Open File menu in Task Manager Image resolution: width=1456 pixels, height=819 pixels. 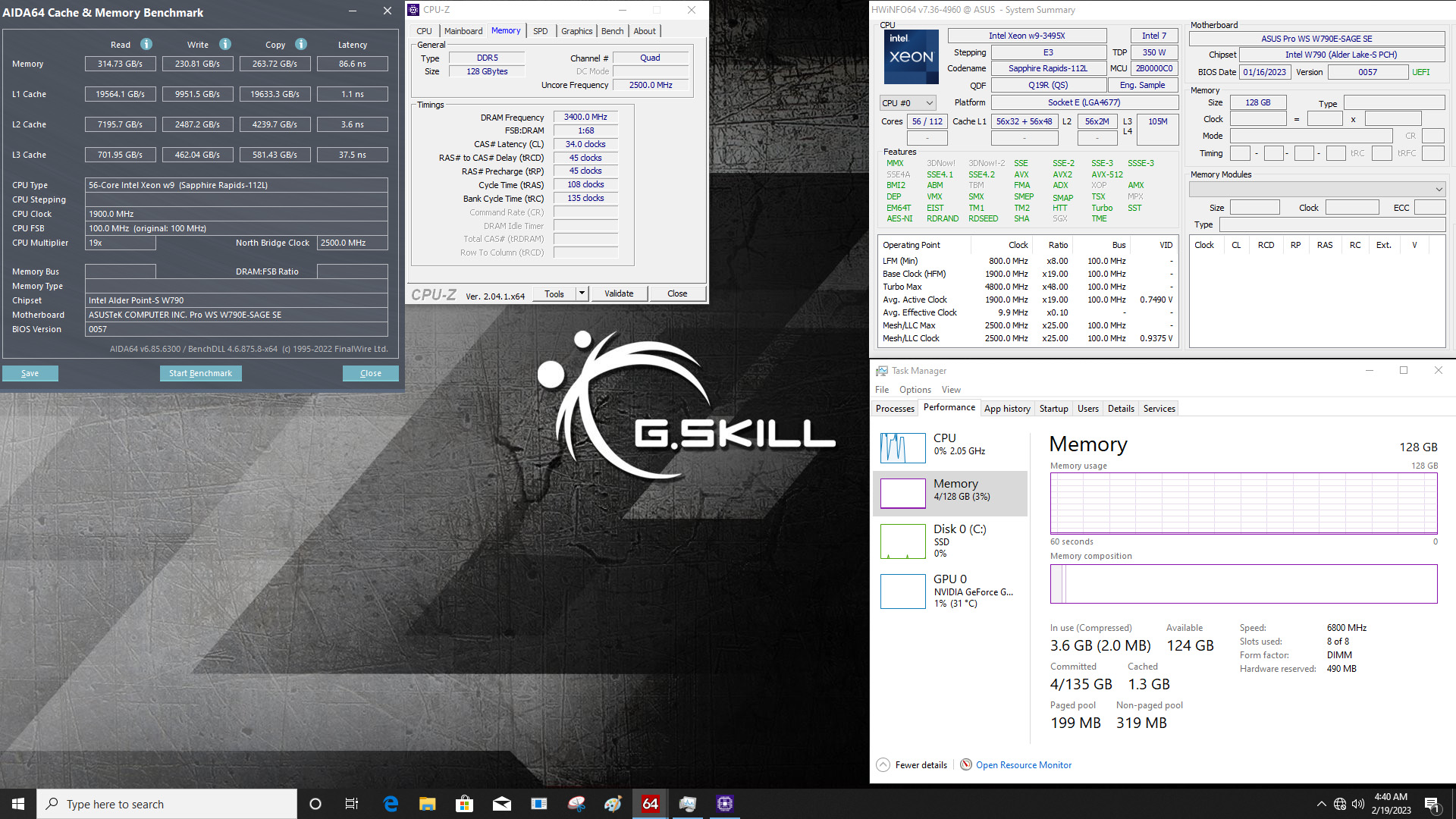882,390
